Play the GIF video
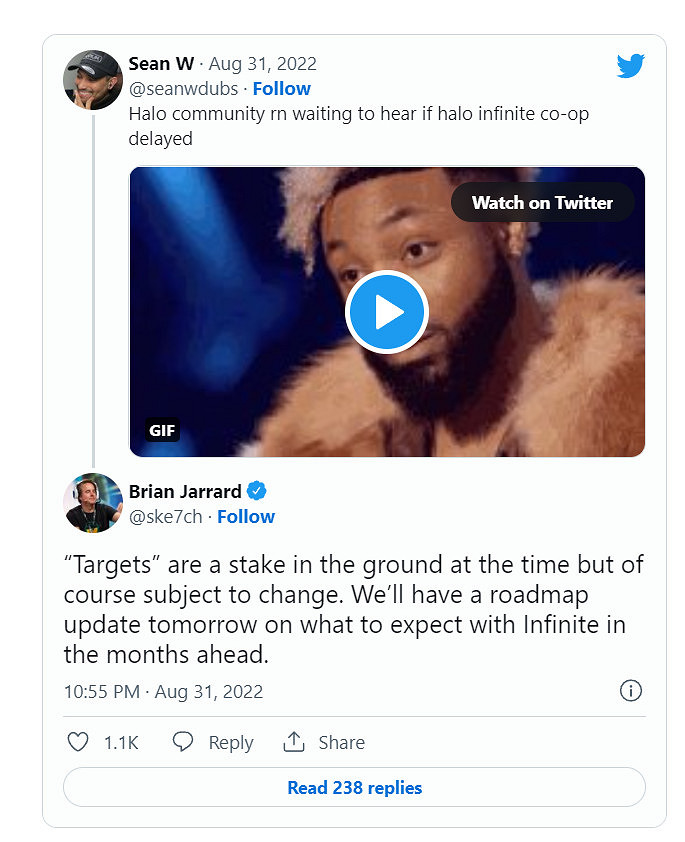 point(387,312)
